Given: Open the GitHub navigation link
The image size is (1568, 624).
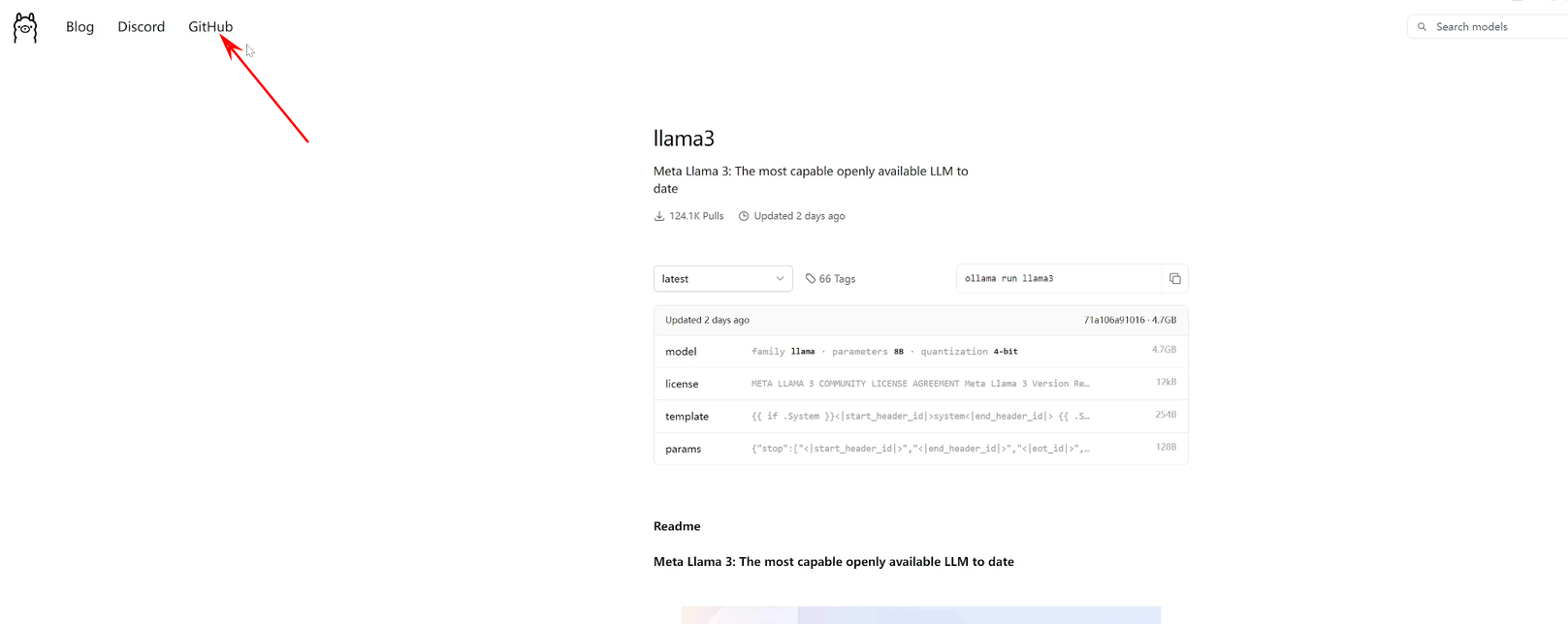Looking at the screenshot, I should point(210,27).
